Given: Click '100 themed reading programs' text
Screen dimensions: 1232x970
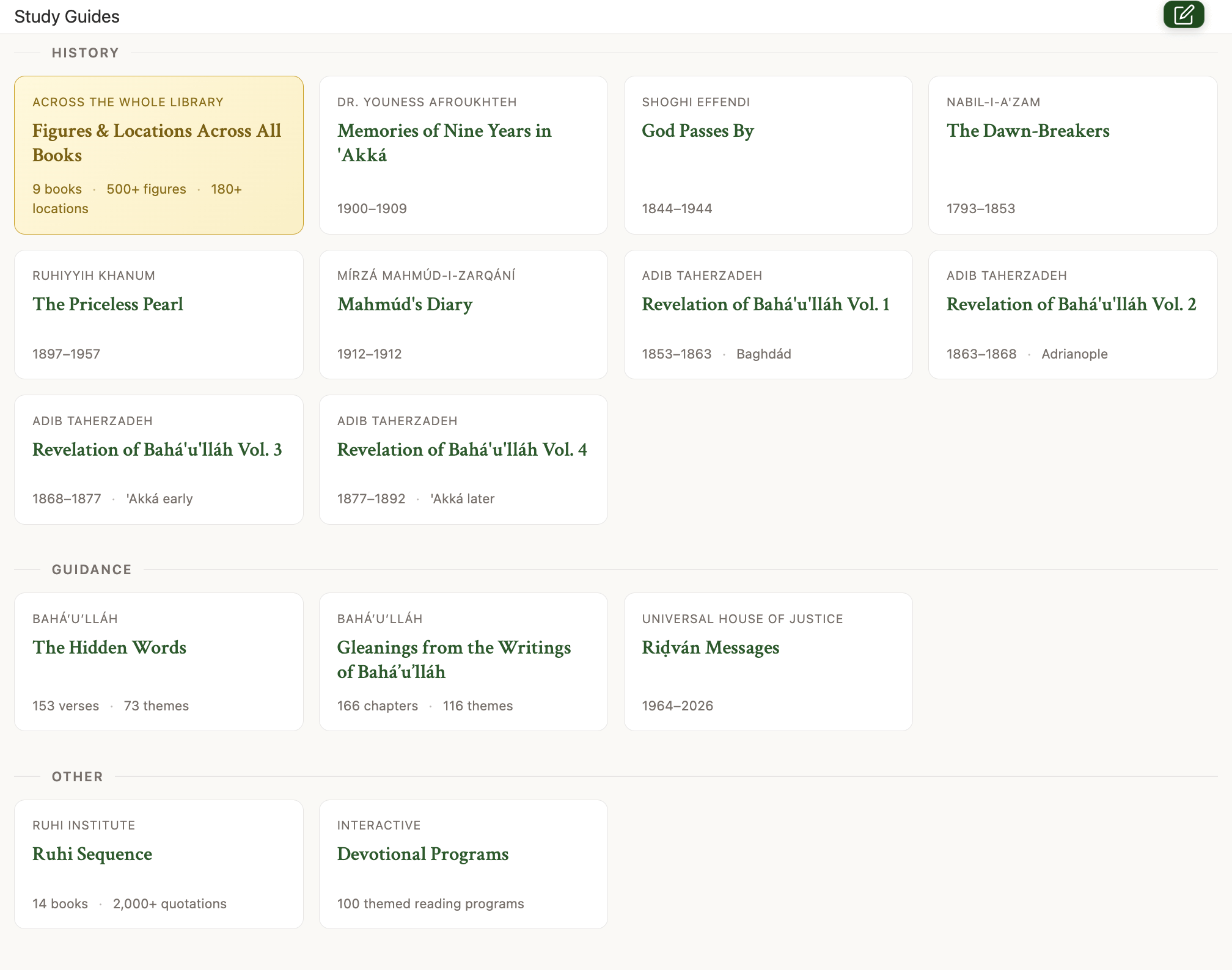Looking at the screenshot, I should [x=430, y=904].
